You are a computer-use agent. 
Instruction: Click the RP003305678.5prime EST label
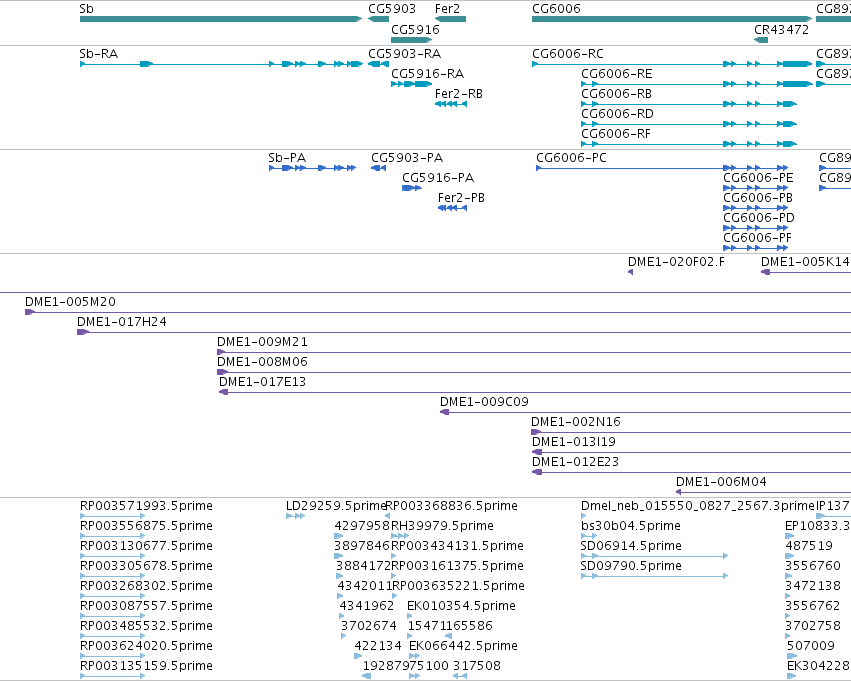click(146, 566)
